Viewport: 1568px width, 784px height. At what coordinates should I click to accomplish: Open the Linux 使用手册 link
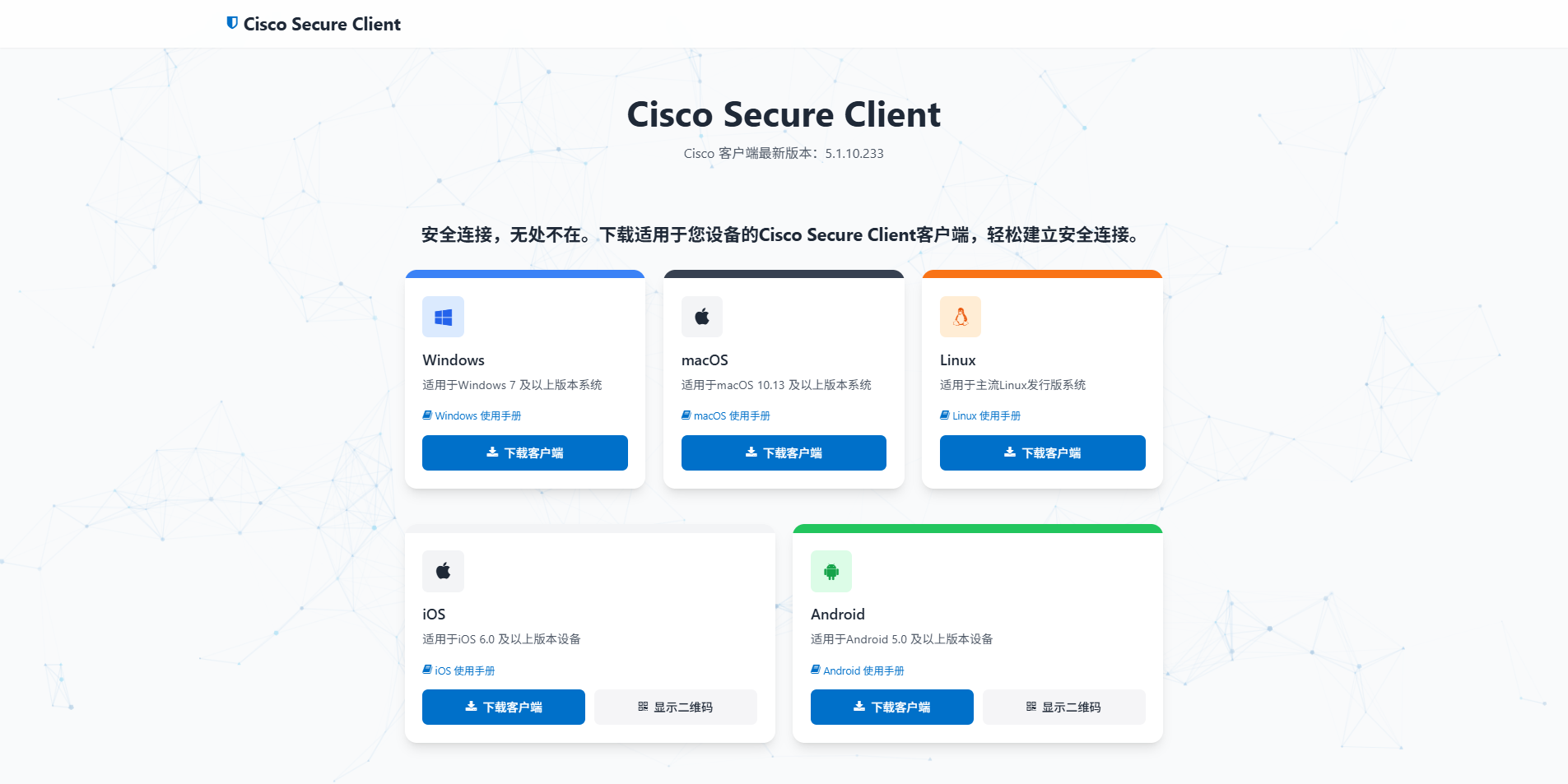pyautogui.click(x=980, y=415)
